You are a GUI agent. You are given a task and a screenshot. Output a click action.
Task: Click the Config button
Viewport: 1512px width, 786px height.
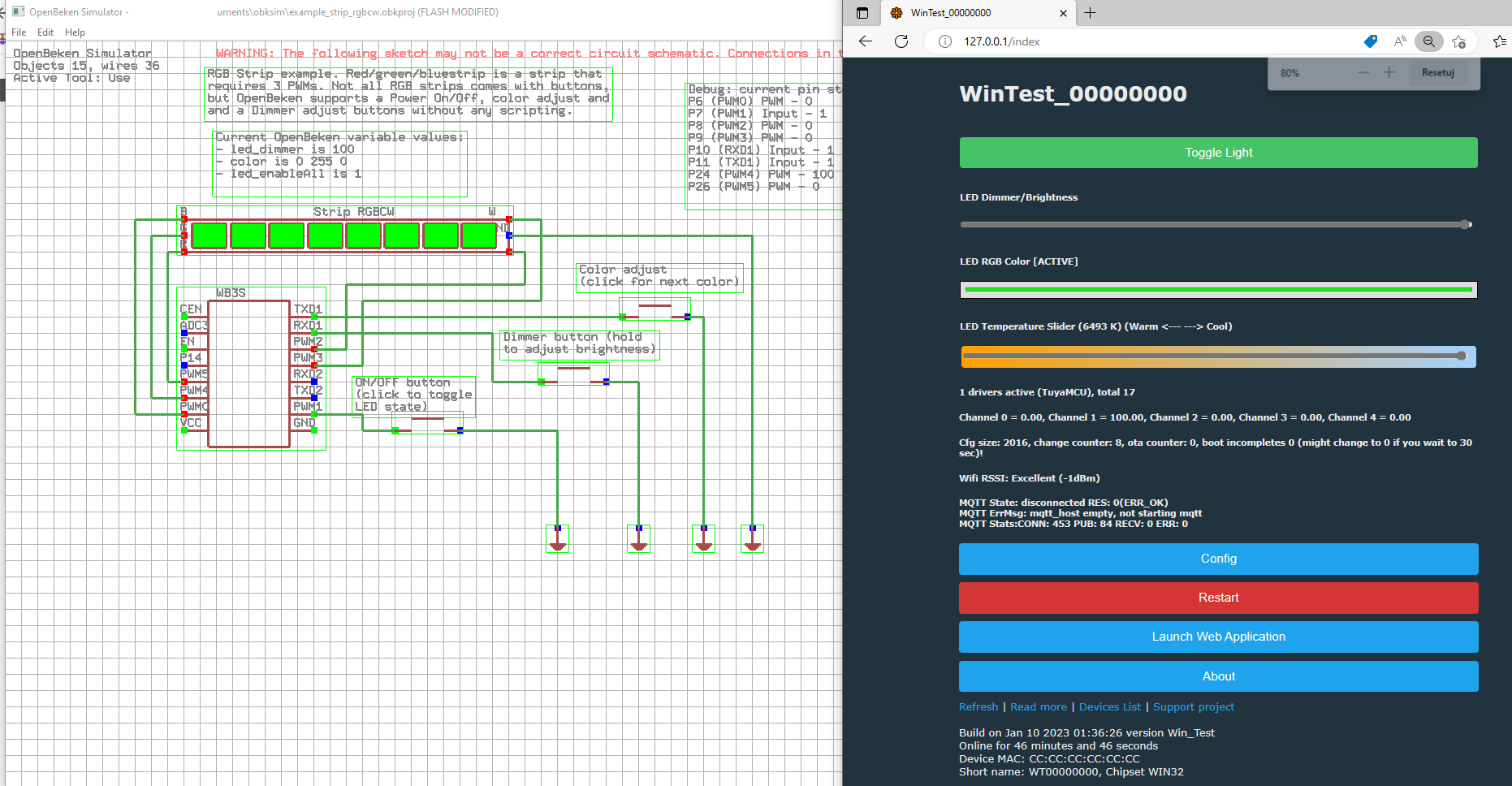tap(1218, 559)
